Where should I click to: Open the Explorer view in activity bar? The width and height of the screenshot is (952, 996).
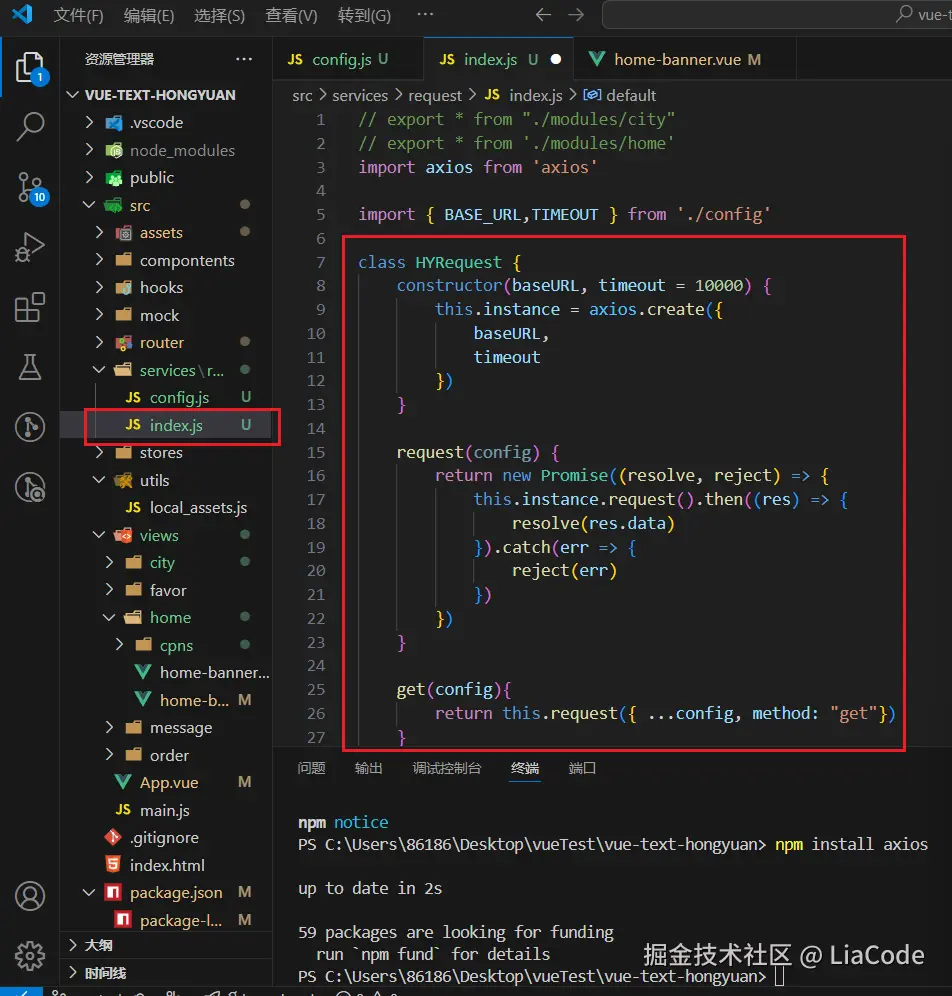(30, 67)
